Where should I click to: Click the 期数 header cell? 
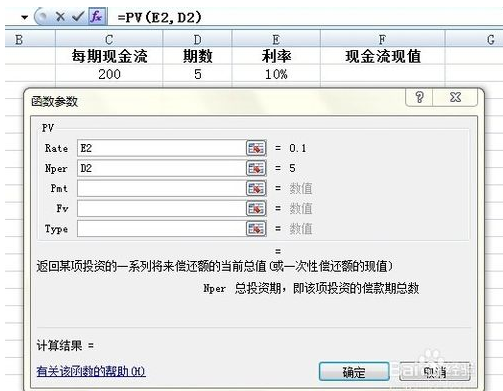click(197, 56)
